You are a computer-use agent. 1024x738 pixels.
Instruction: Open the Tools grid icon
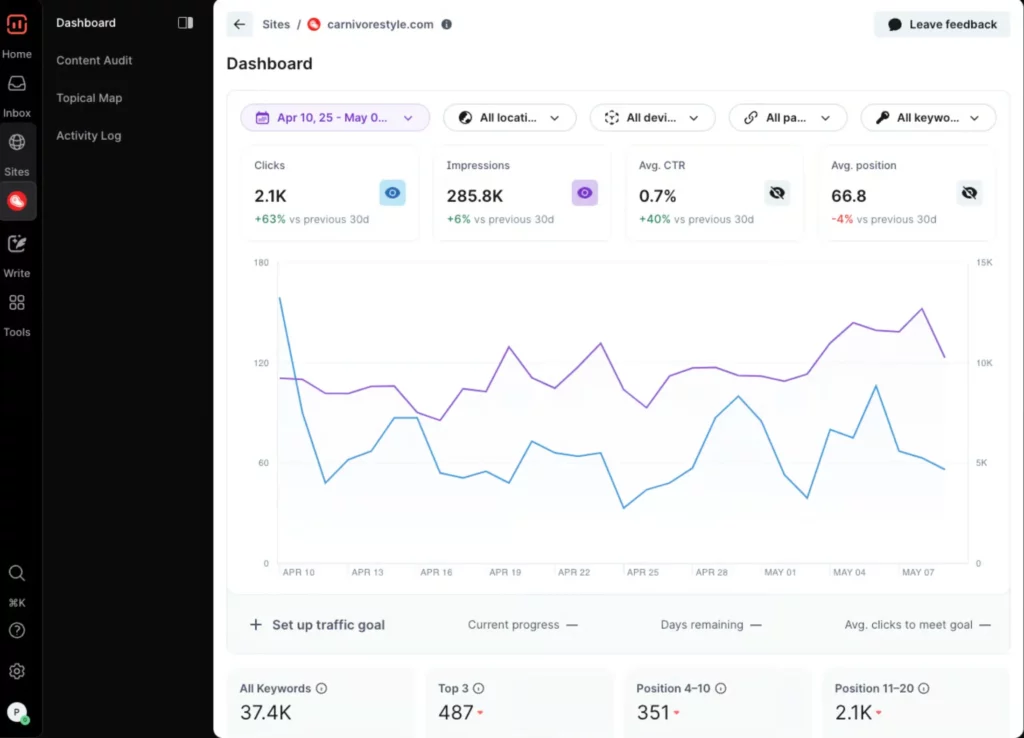[17, 302]
